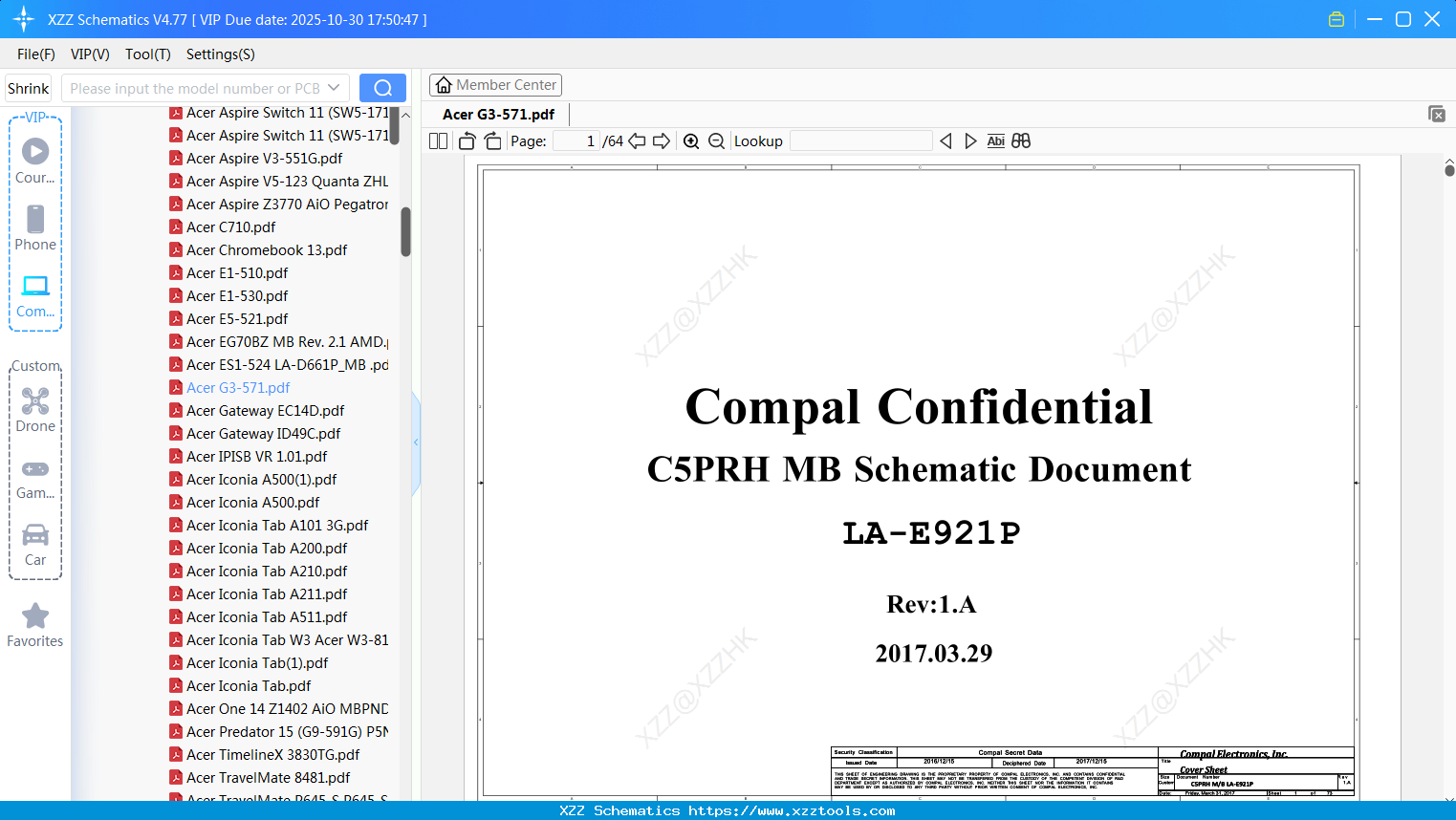Click the blue search button
This screenshot has height=820, width=1456.
coord(382,88)
